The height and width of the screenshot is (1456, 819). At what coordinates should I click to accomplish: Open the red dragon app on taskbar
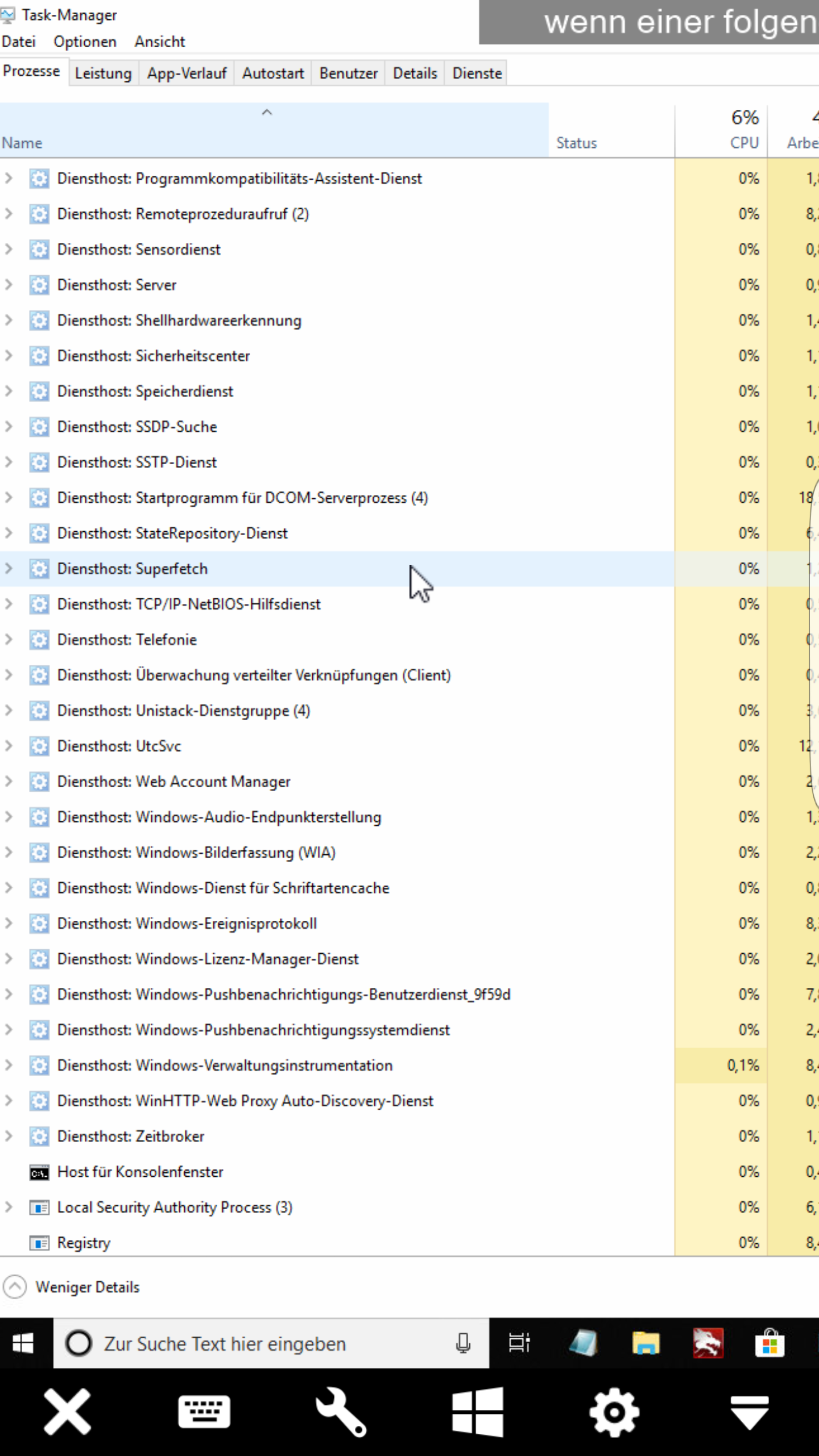click(708, 1343)
